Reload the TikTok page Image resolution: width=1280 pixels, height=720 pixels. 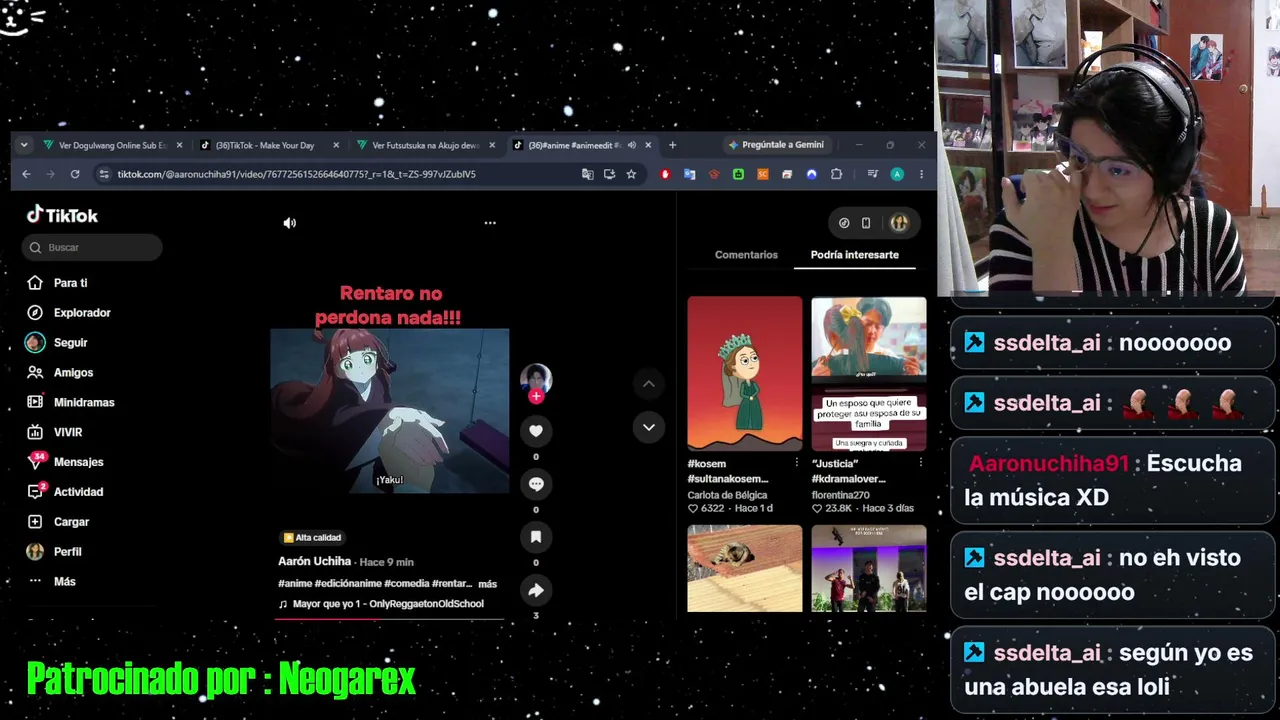click(75, 174)
